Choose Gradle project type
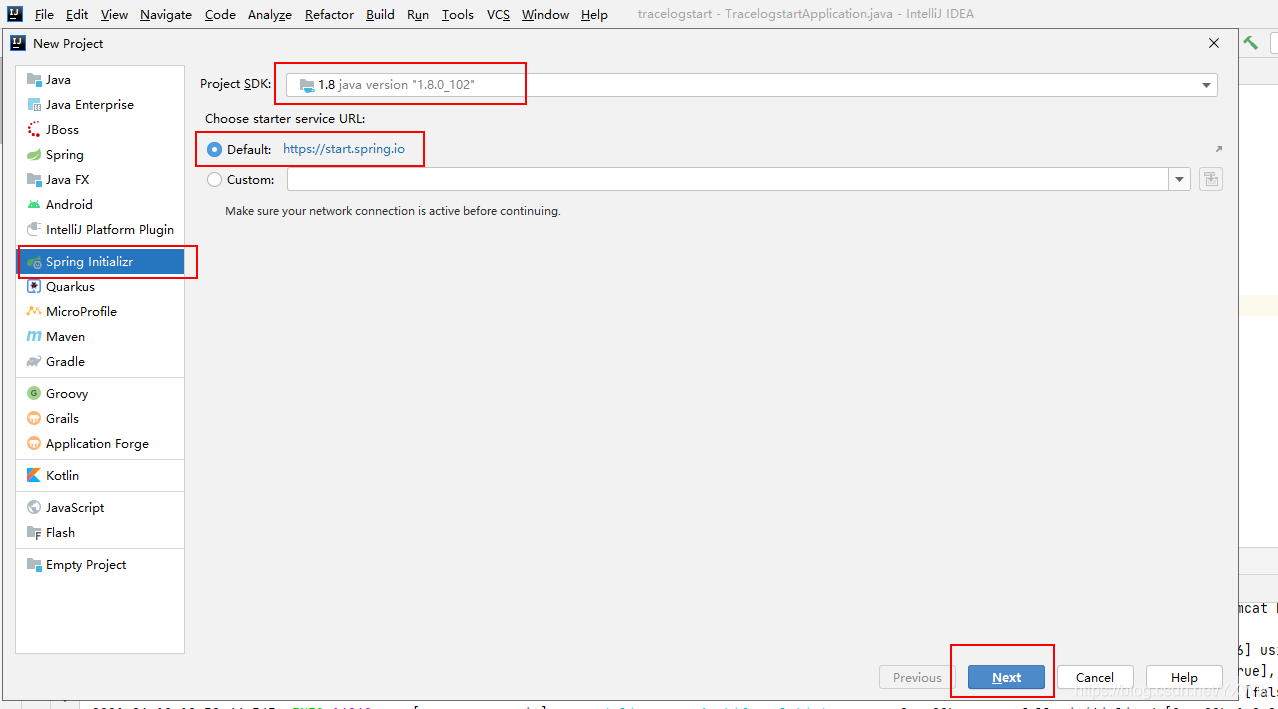 click(100, 361)
